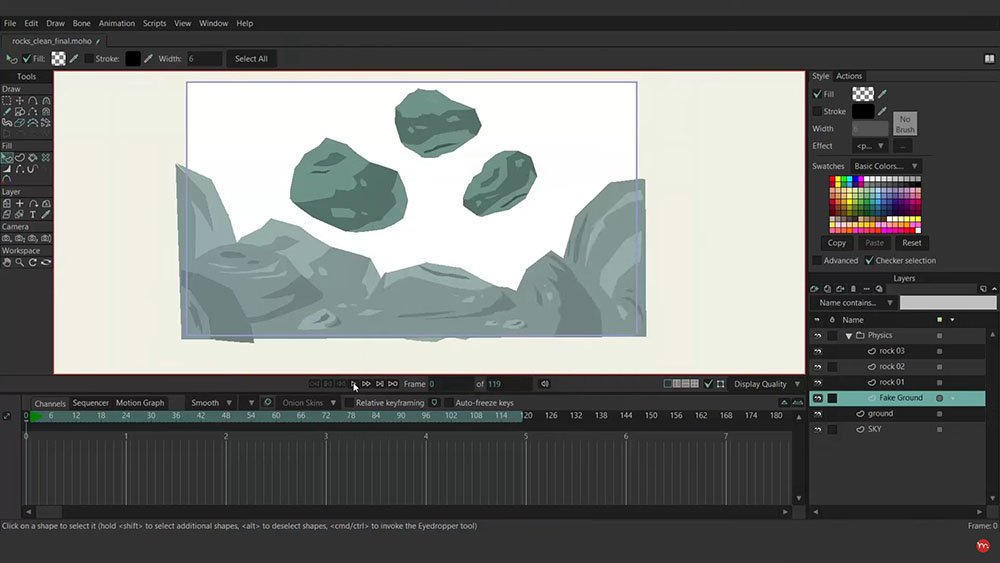1000x563 pixels.
Task: Activate the Pan Workspace hand tool
Action: [7, 262]
